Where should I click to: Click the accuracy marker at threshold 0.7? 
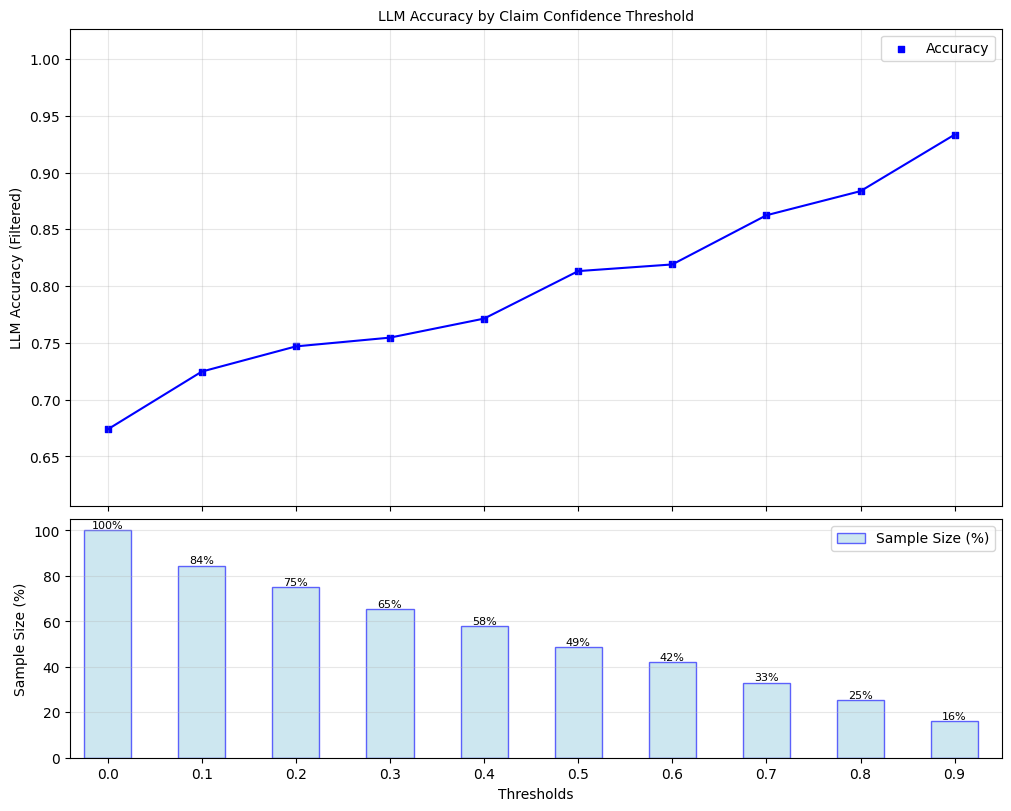766,215
